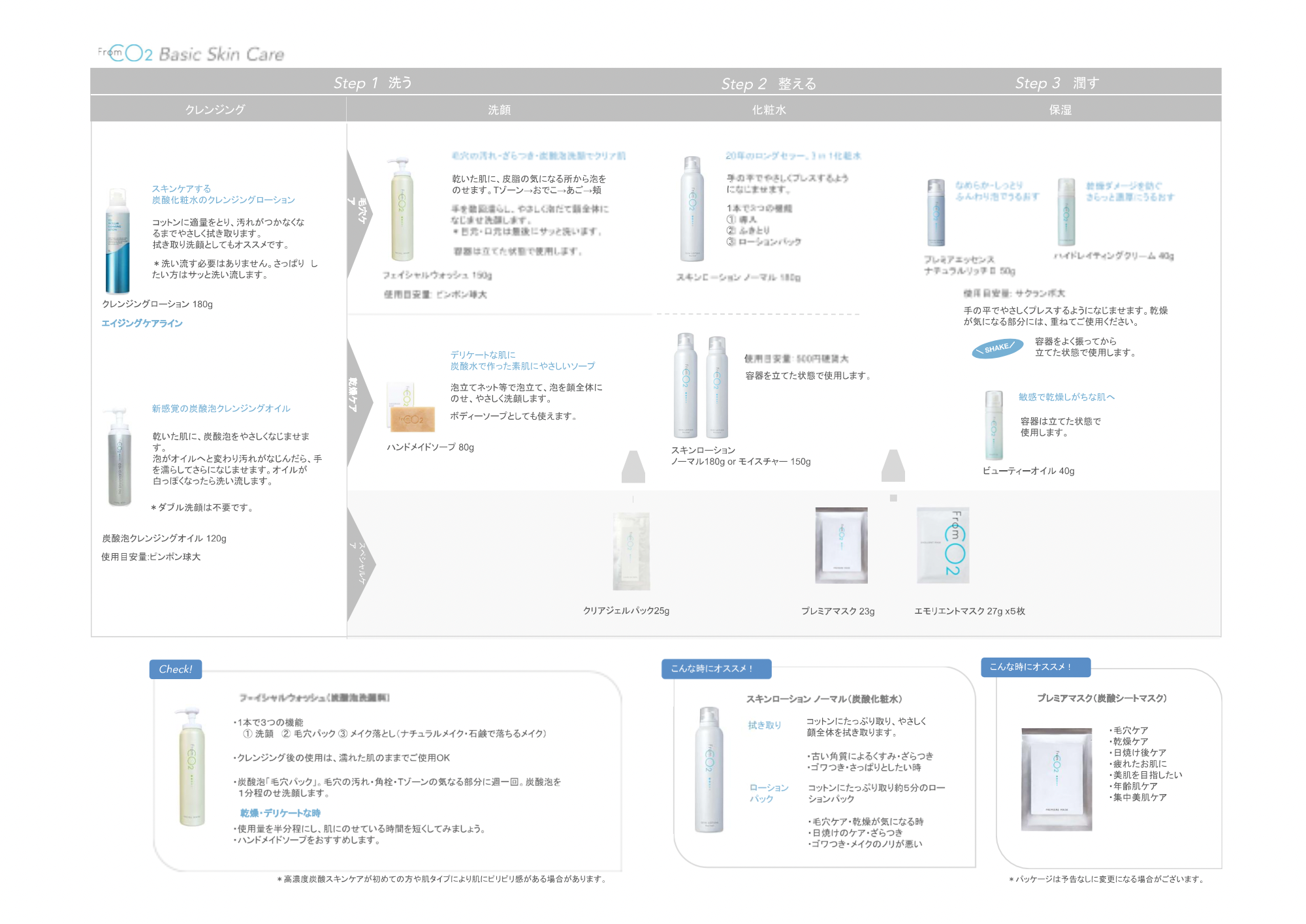Select the Emollient Mask 27g package image

pyautogui.click(x=943, y=545)
